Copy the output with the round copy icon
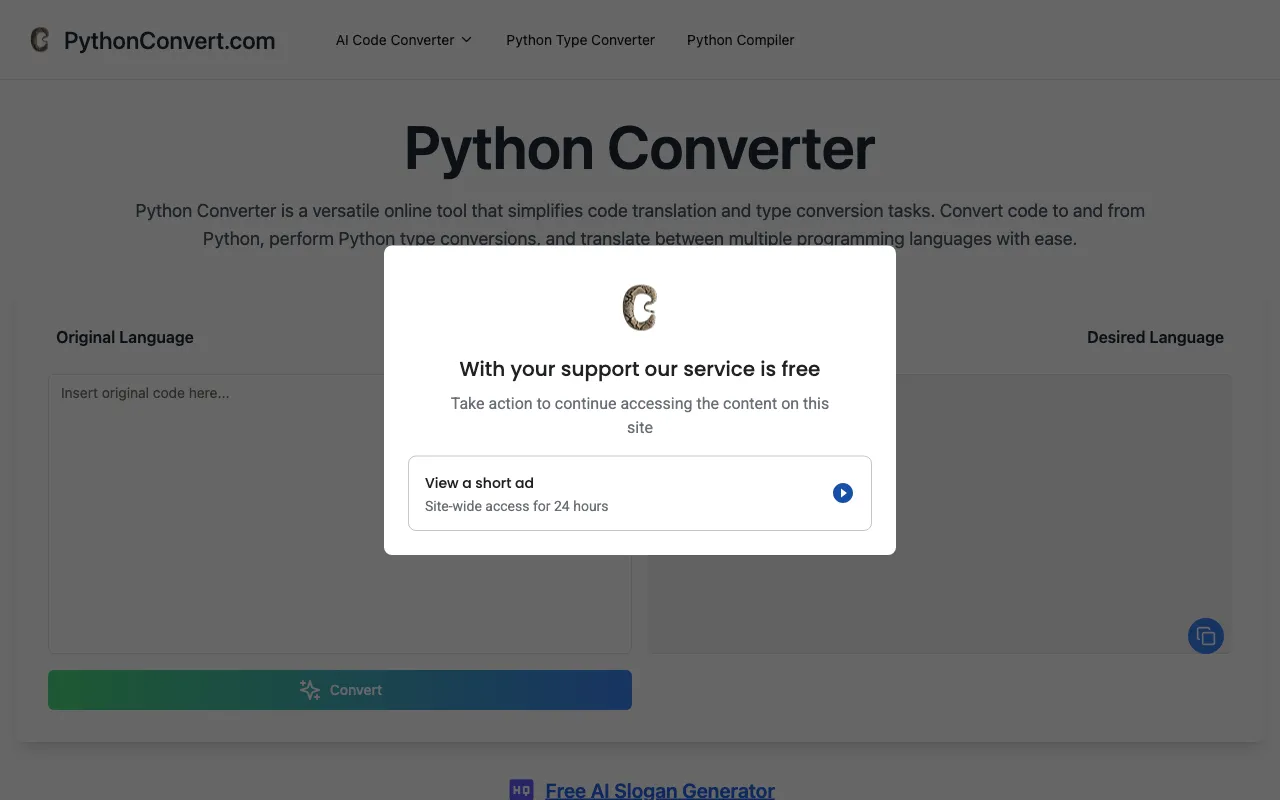 pyautogui.click(x=1206, y=636)
